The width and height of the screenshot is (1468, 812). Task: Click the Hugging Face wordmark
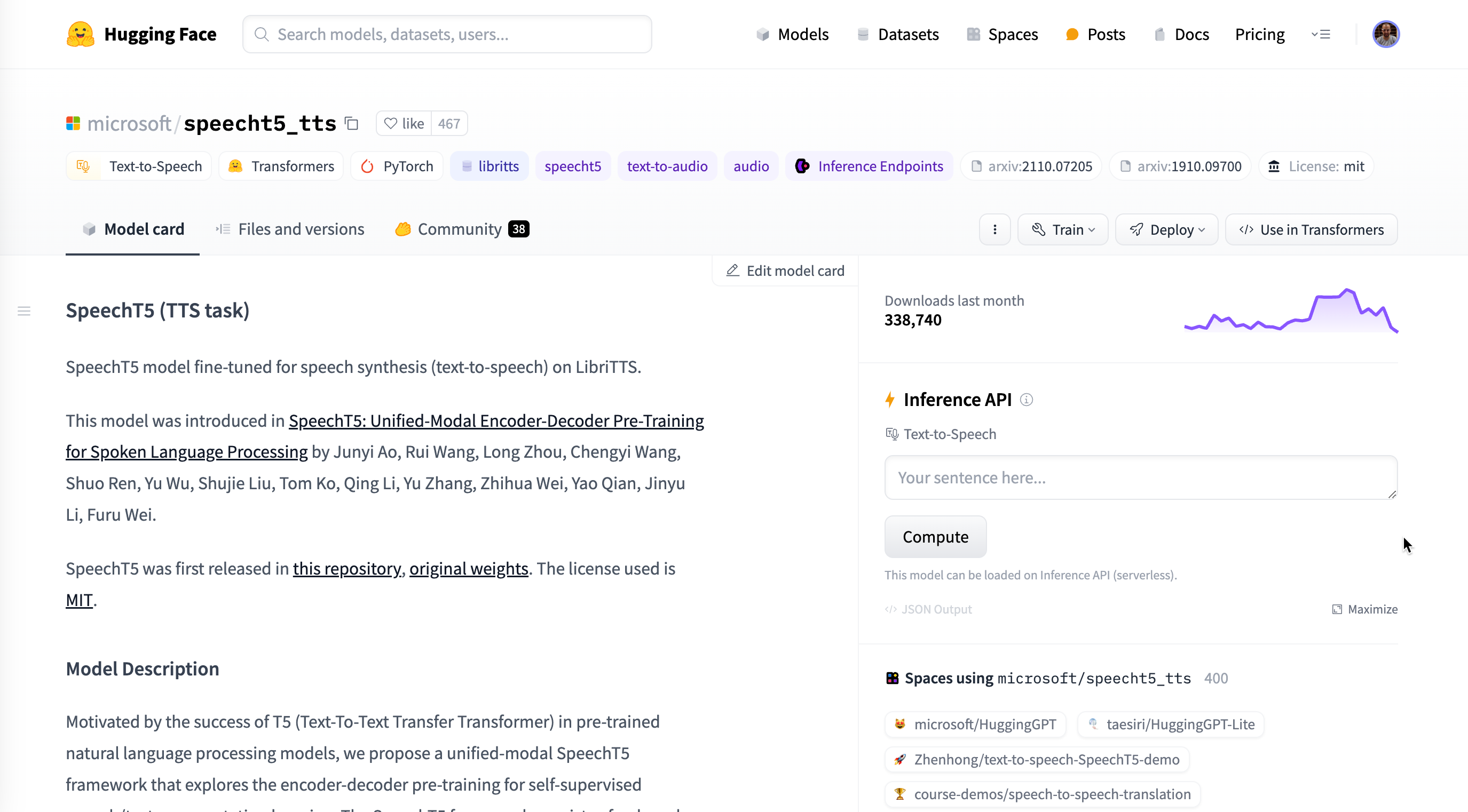tap(160, 34)
